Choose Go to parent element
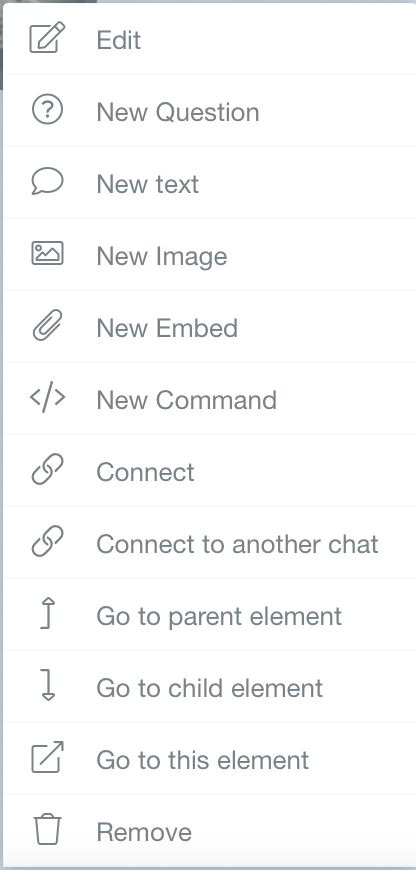Viewport: 416px width, 870px height. tap(210, 614)
